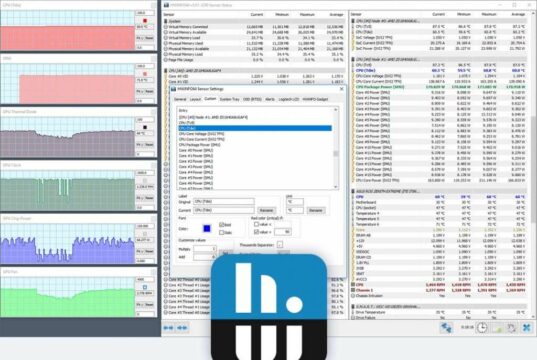Image resolution: width=537 pixels, height=360 pixels.
Task: Open the OSD (RTSS) tab
Action: [252, 99]
